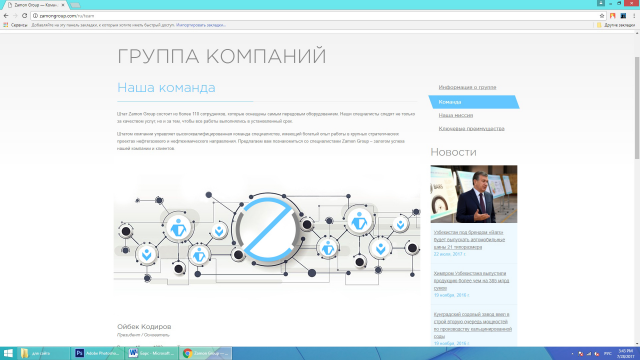Reload the page with the refresh icon
Image resolution: width=640 pixels, height=360 pixels.
(x=24, y=16)
